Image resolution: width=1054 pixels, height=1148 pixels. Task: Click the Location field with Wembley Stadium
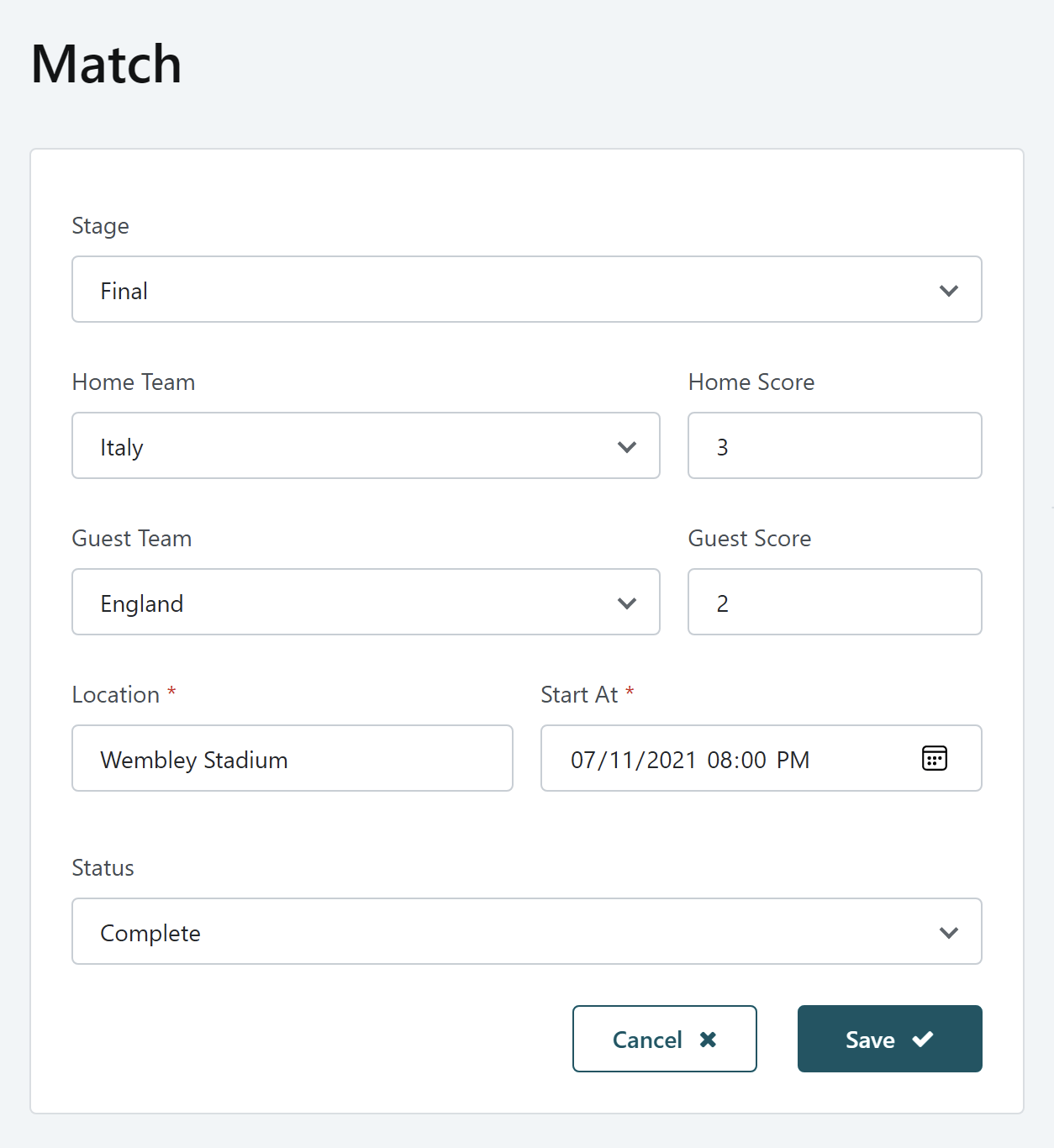click(292, 758)
